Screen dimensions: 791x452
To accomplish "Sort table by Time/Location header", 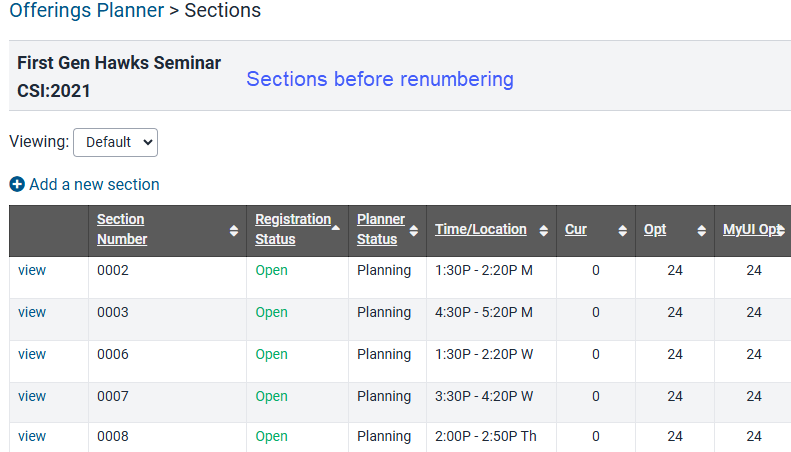I will (481, 229).
